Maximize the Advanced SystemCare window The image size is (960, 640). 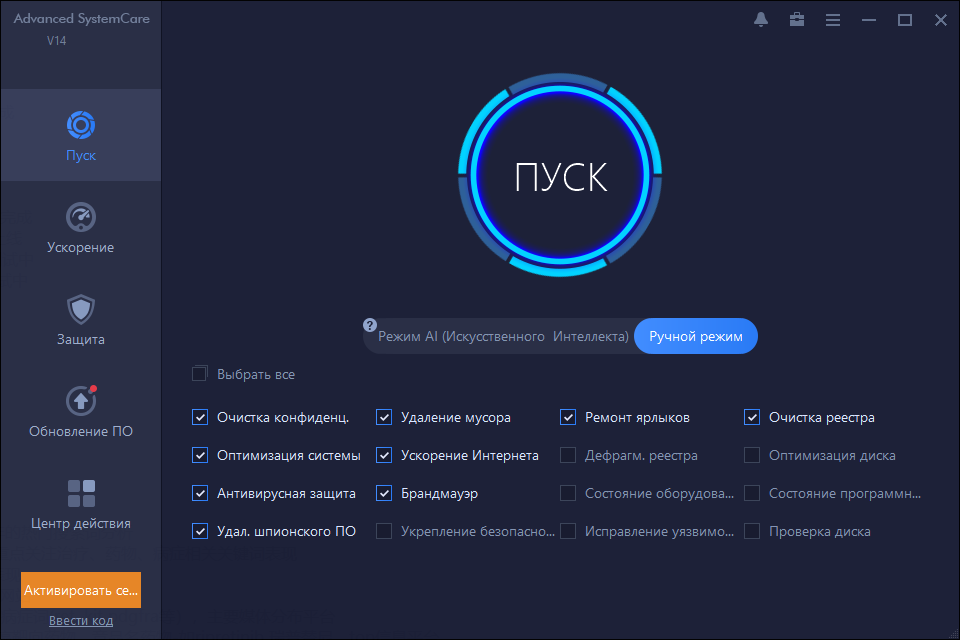904,20
